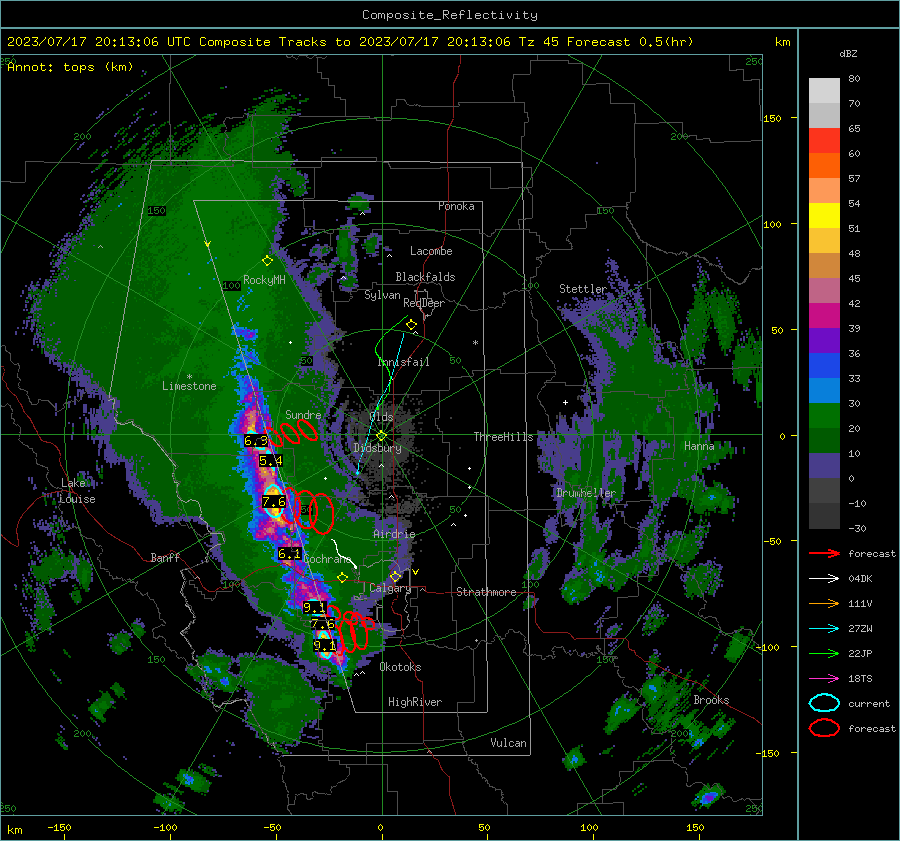Click the yellow 51-54 dBZ color swatch
Image resolution: width=900 pixels, height=841 pixels.
click(x=824, y=216)
